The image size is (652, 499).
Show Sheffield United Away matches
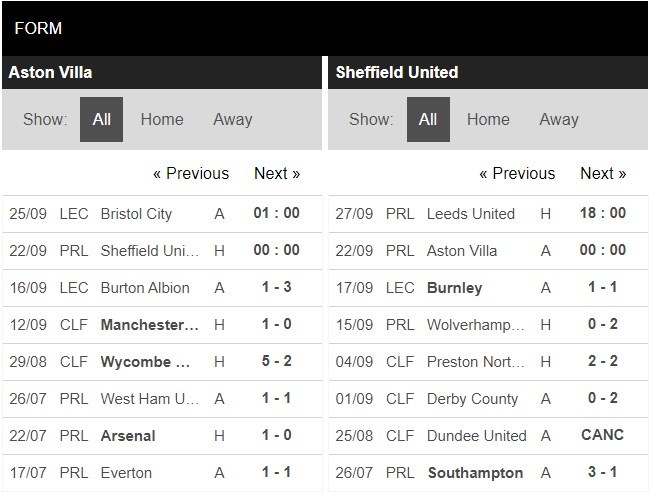tap(558, 119)
